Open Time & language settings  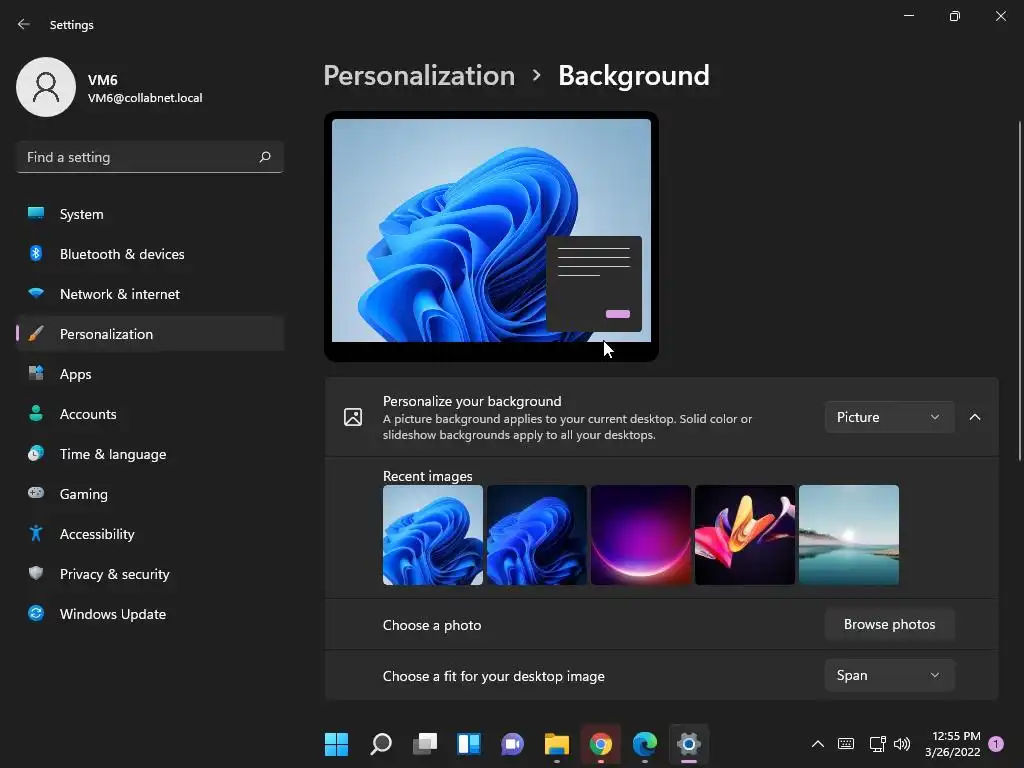click(x=150, y=454)
